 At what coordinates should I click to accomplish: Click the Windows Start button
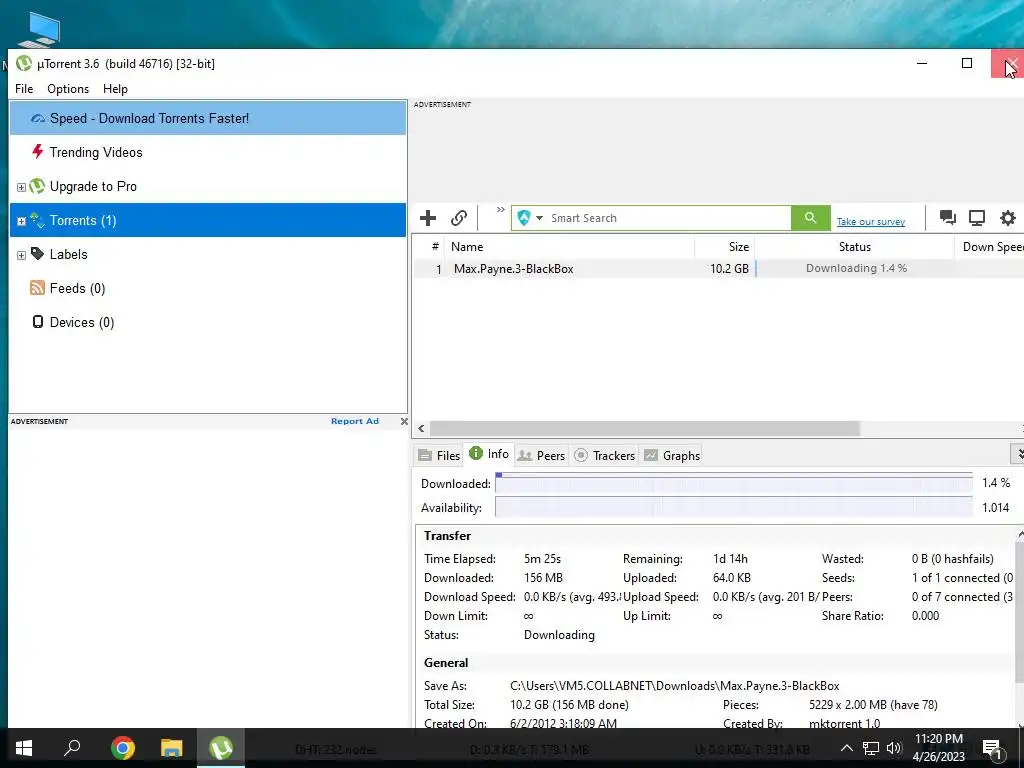pyautogui.click(x=24, y=748)
